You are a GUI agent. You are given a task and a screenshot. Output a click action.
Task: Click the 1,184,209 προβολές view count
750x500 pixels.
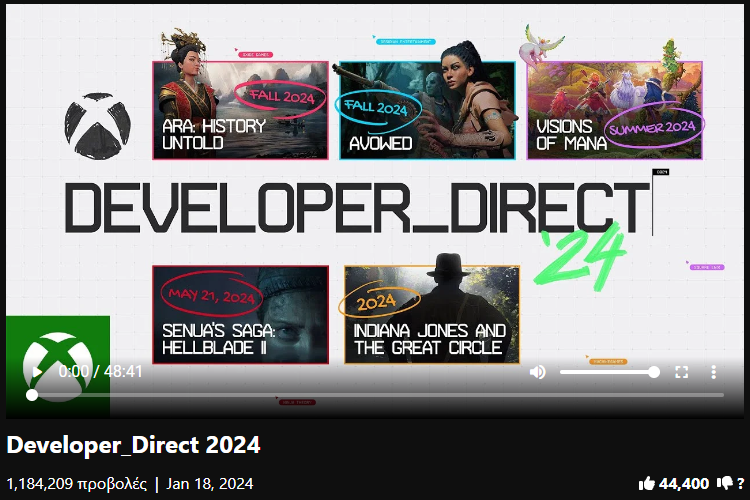(77, 484)
